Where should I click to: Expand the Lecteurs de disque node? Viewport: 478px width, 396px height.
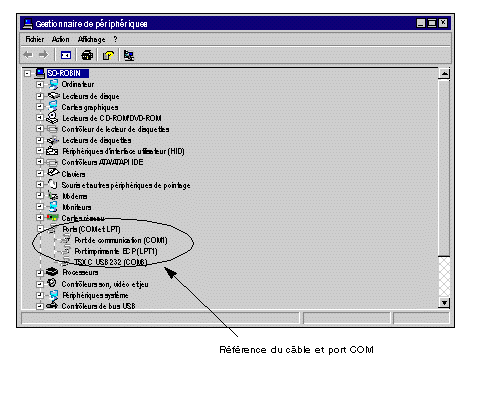[x=40, y=96]
